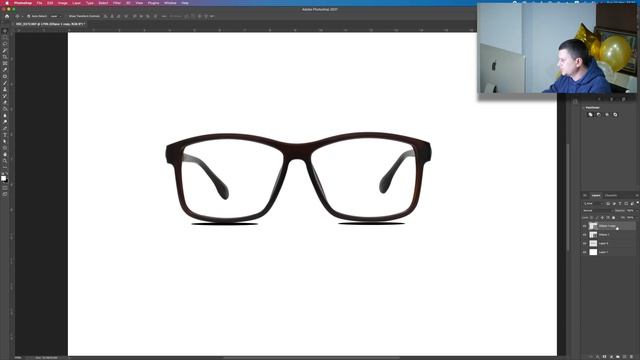Viewport: 640px width, 360px height.
Task: Open the Image menu
Action: pos(62,3)
